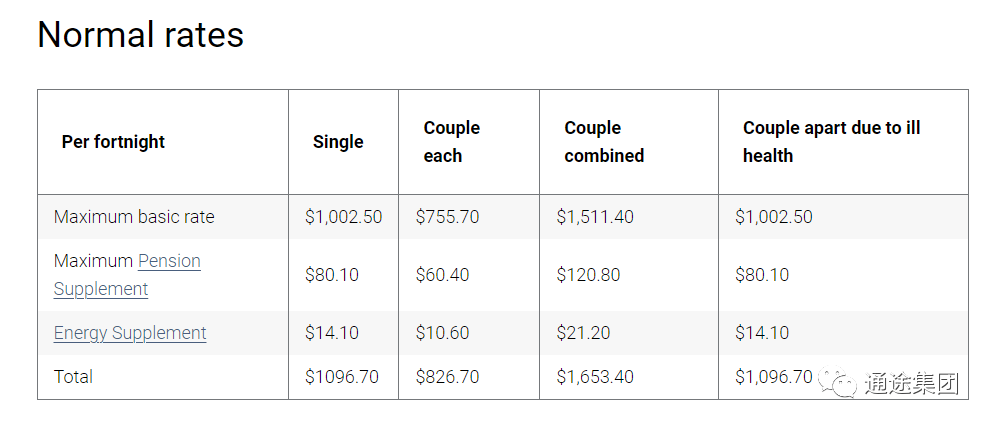The image size is (992, 427).
Task: Open the Pension Supplement link
Action: click(127, 275)
